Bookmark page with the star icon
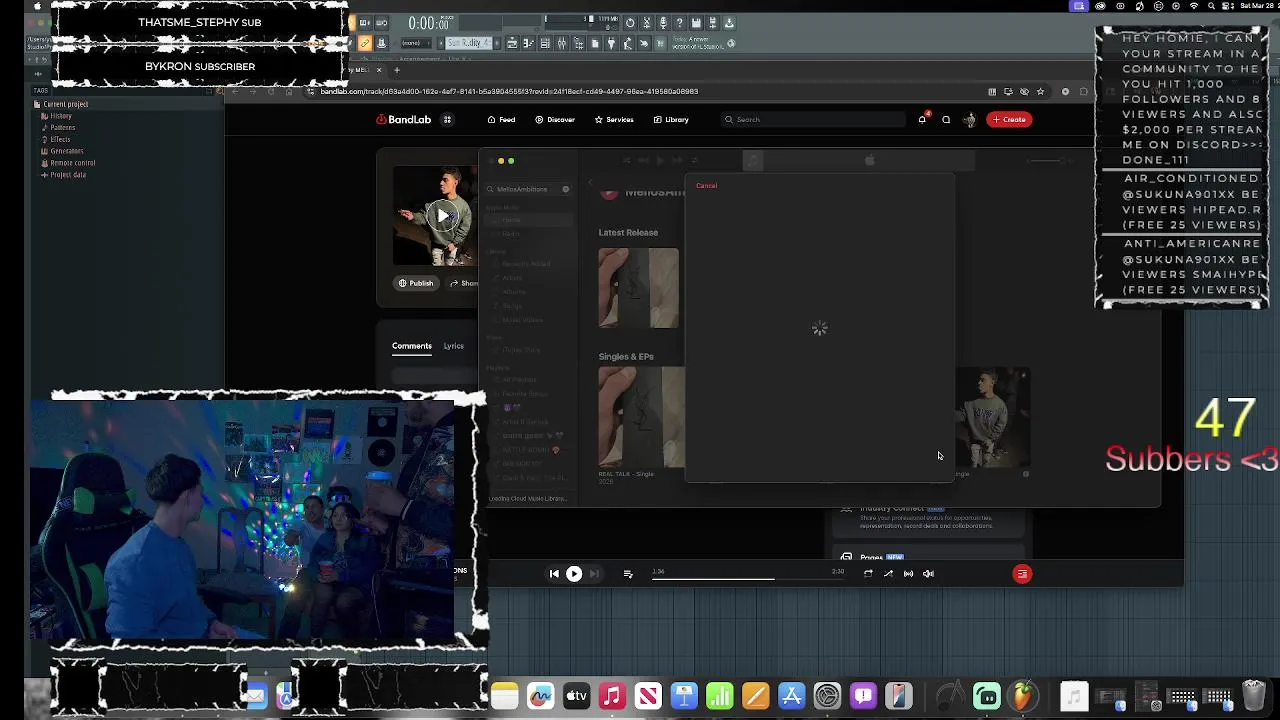This screenshot has width=1280, height=720. pyautogui.click(x=1040, y=91)
